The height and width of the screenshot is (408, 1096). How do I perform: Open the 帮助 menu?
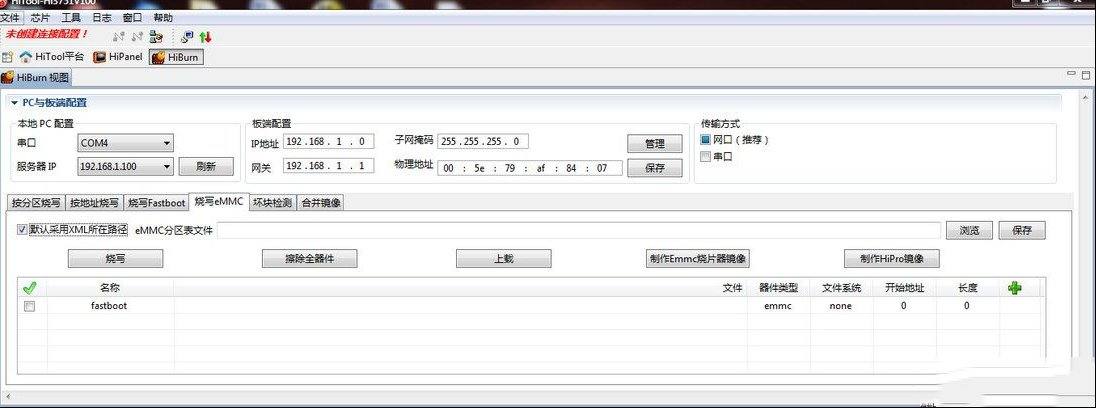[x=163, y=17]
